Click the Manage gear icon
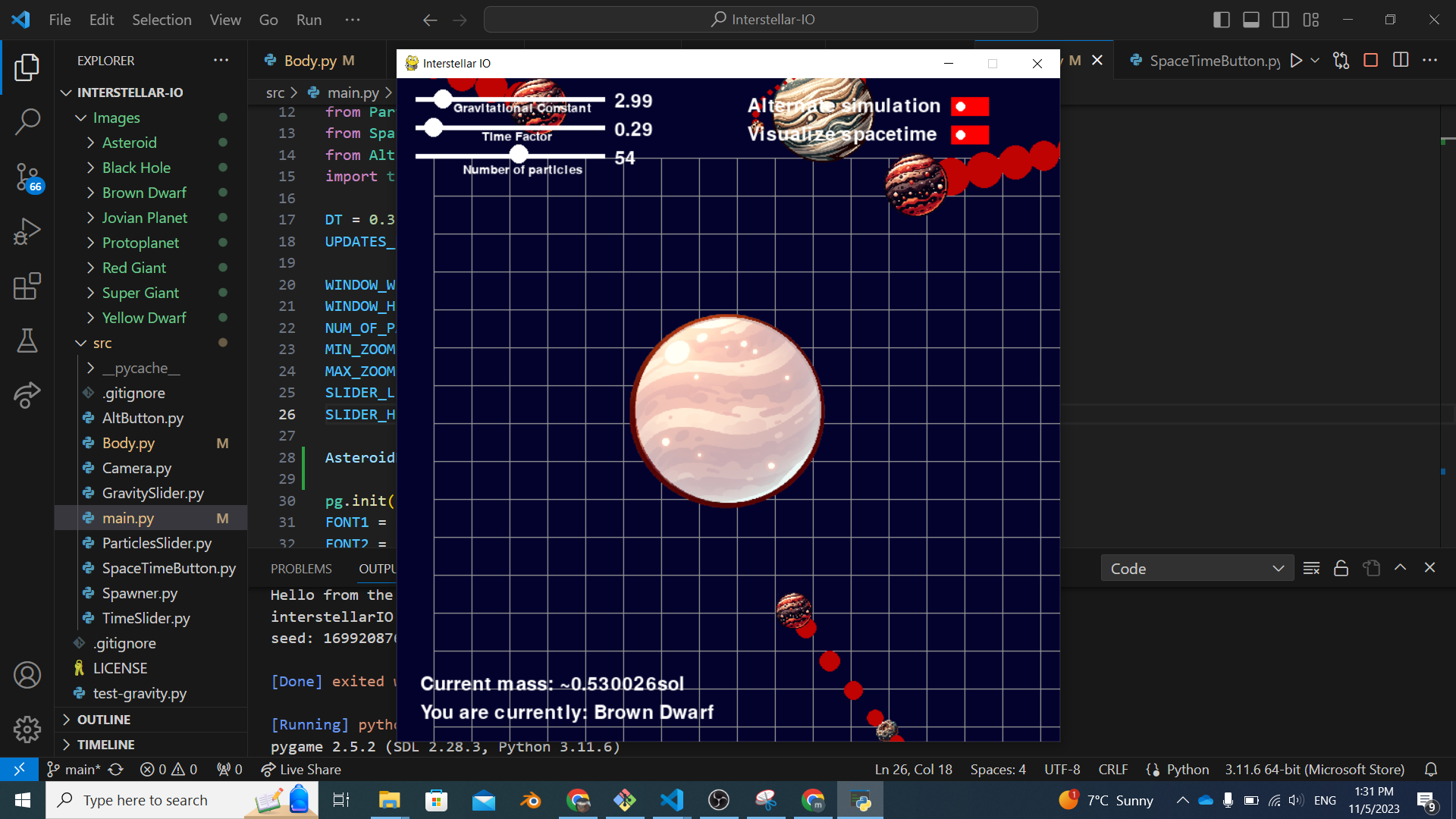This screenshot has height=819, width=1456. pos(27,729)
